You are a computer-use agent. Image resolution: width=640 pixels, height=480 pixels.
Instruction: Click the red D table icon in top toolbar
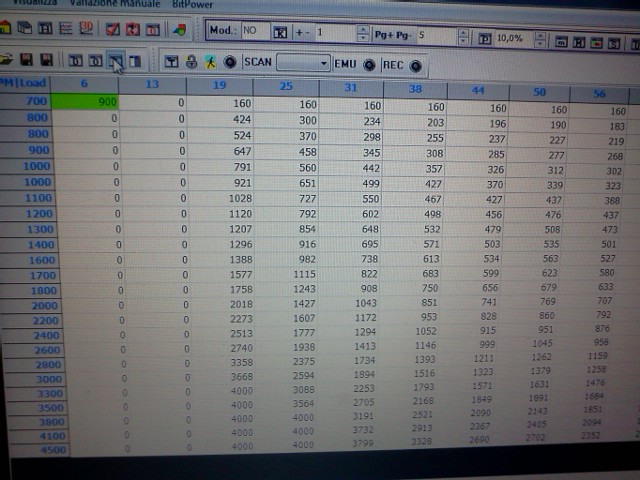coord(153,30)
